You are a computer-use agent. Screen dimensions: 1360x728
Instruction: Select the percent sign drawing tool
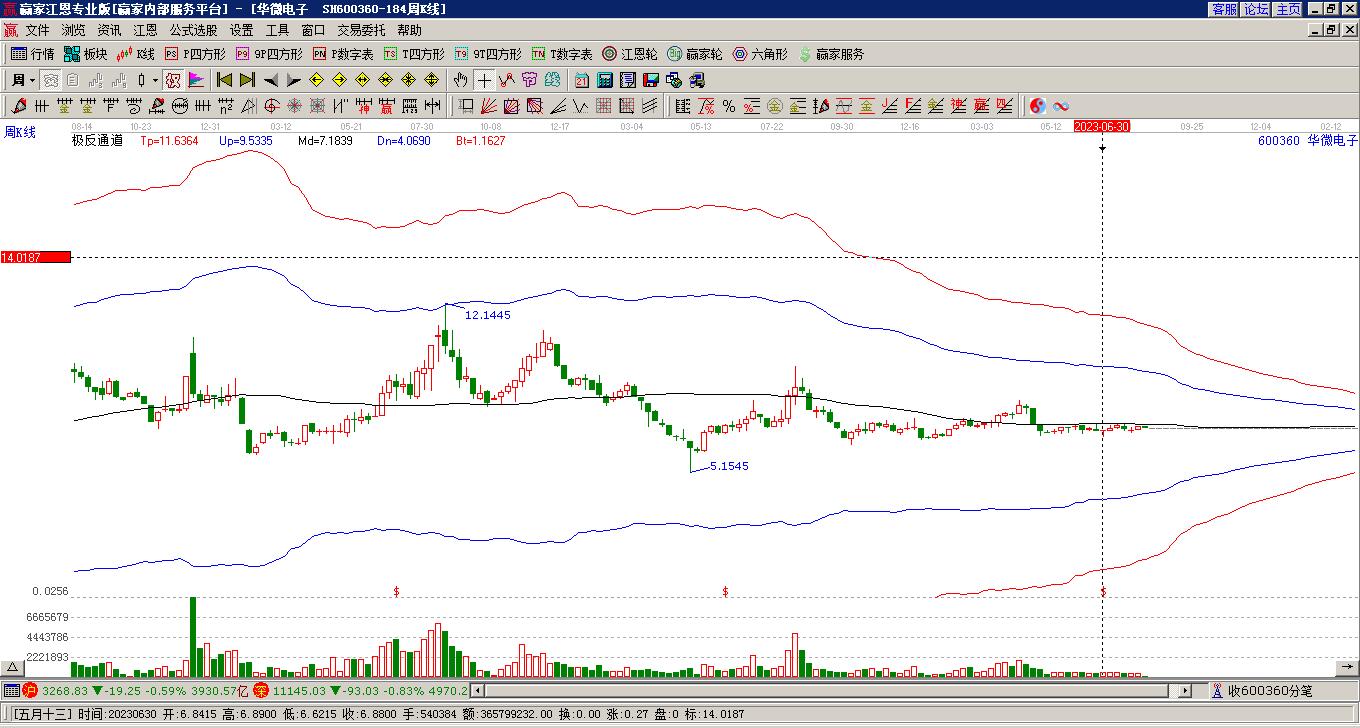point(729,106)
